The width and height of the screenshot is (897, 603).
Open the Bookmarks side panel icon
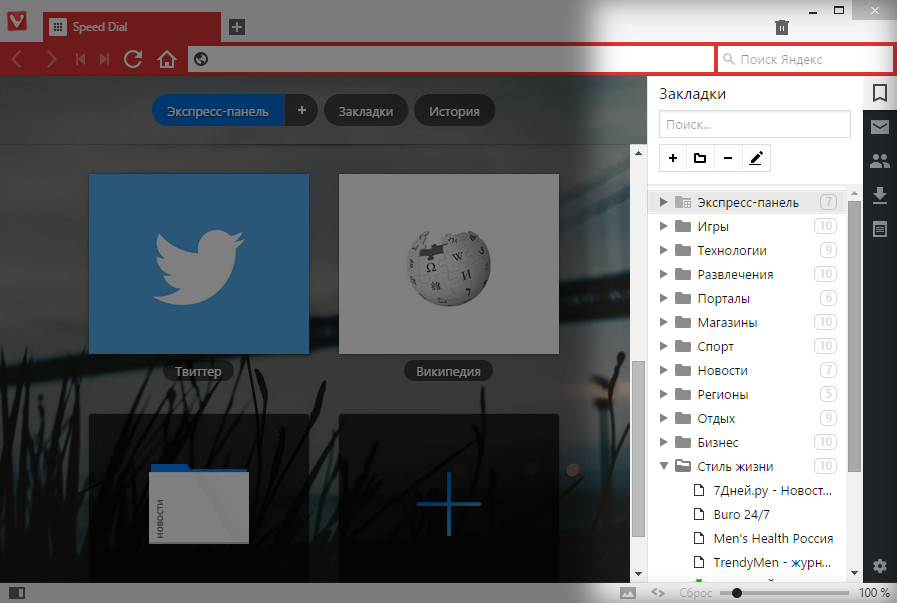[x=880, y=93]
